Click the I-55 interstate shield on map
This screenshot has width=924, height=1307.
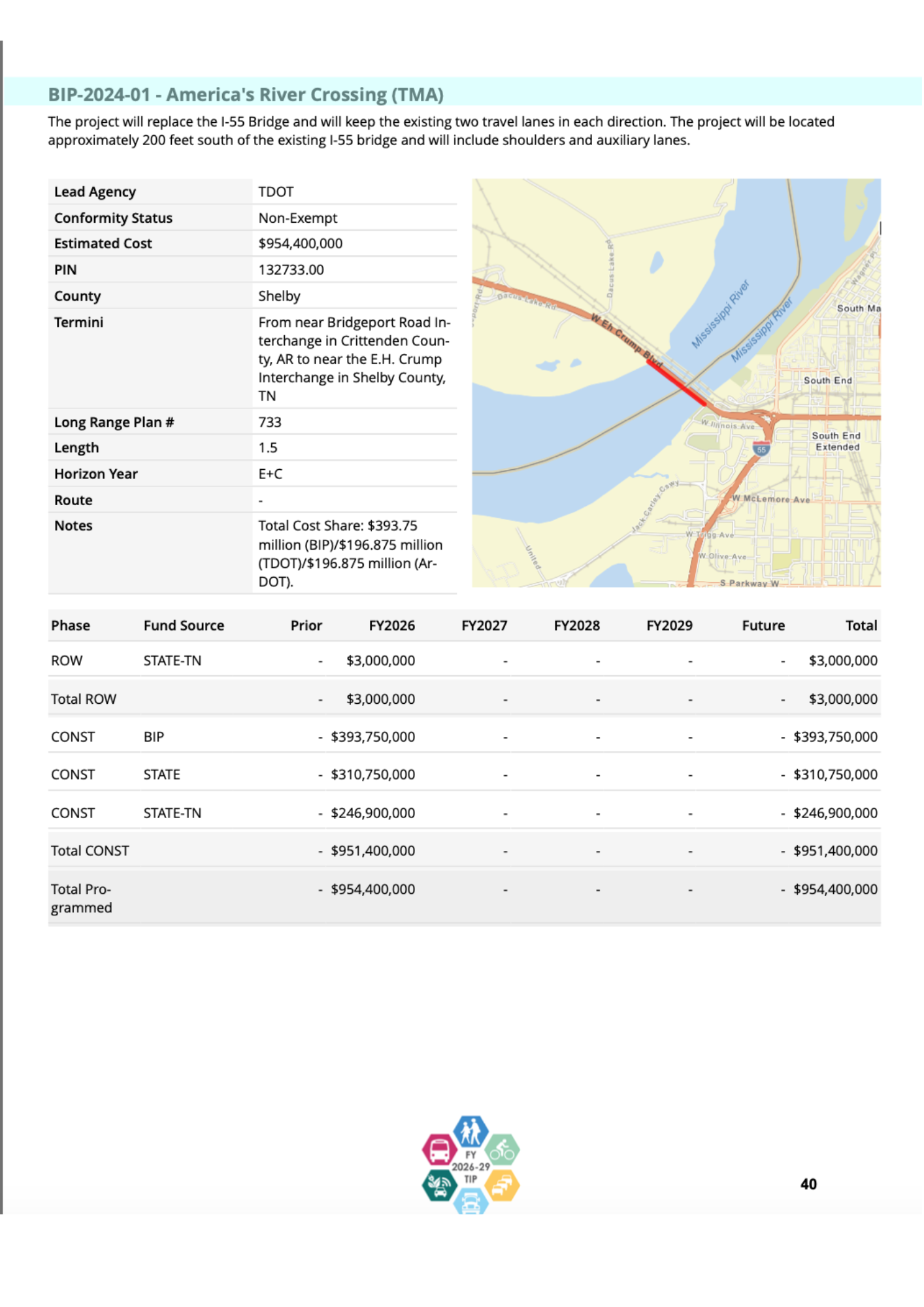pos(761,449)
